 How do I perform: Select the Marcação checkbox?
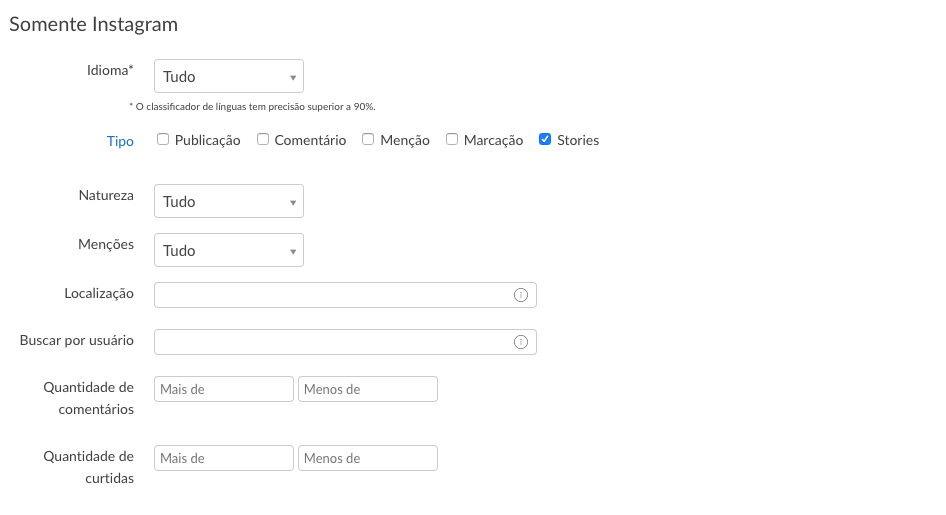(452, 140)
